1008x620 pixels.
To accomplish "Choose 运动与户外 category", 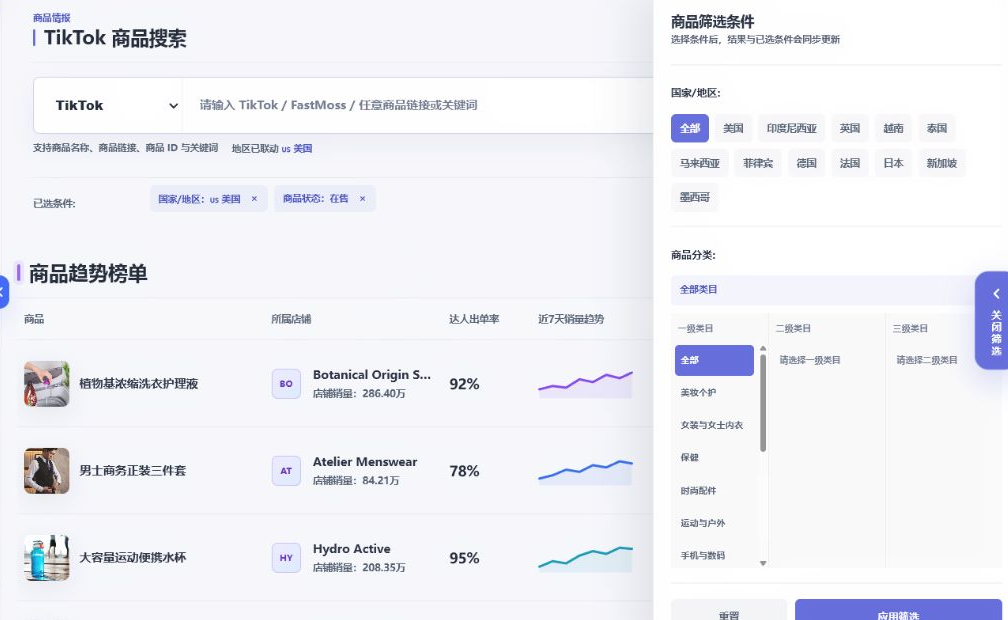I will pyautogui.click(x=714, y=523).
